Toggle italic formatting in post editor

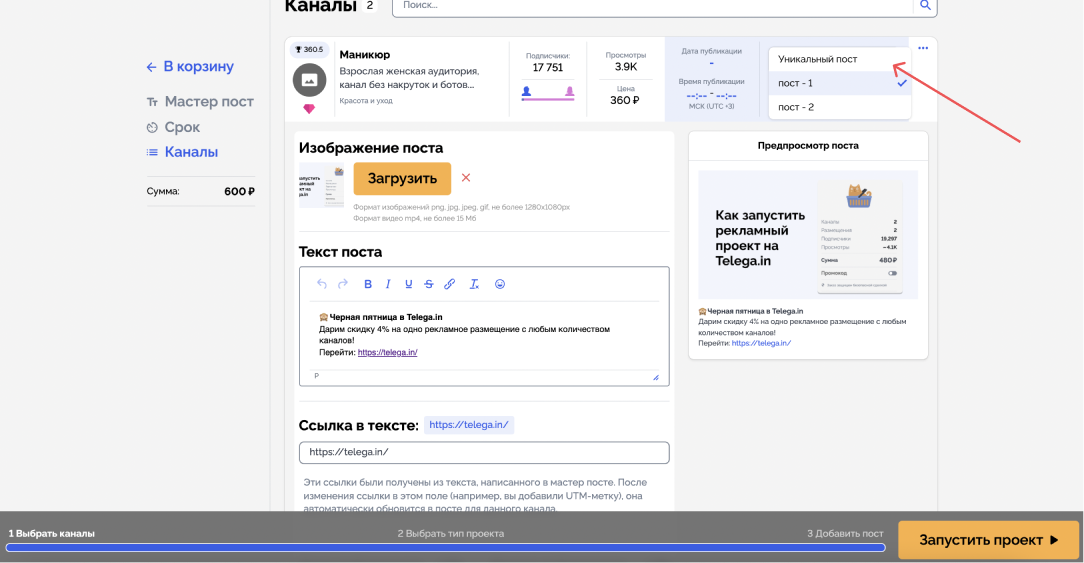388,284
